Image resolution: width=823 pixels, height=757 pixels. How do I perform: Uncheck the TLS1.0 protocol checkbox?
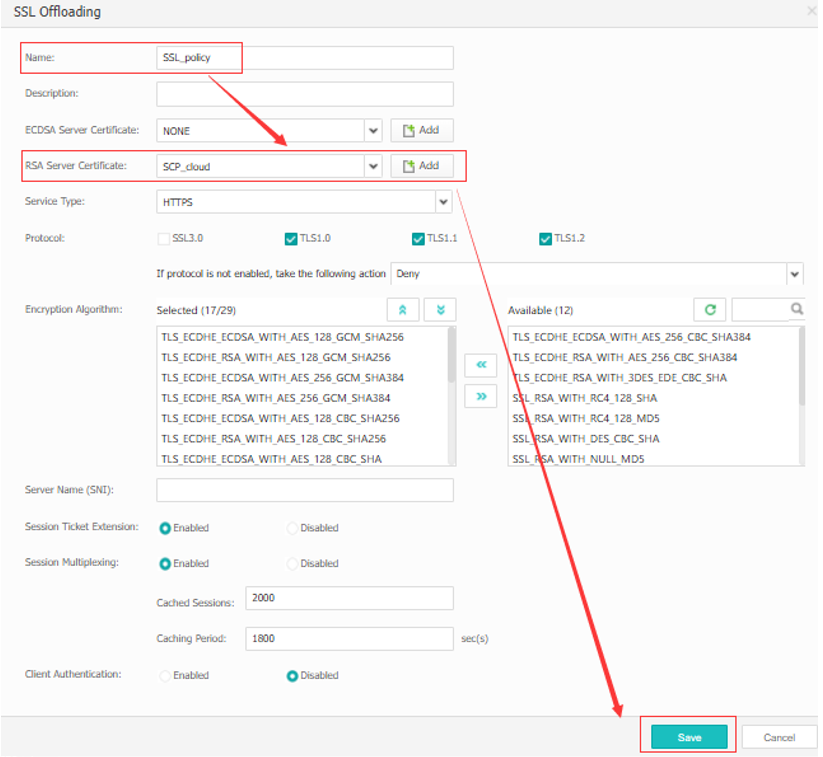pos(291,239)
